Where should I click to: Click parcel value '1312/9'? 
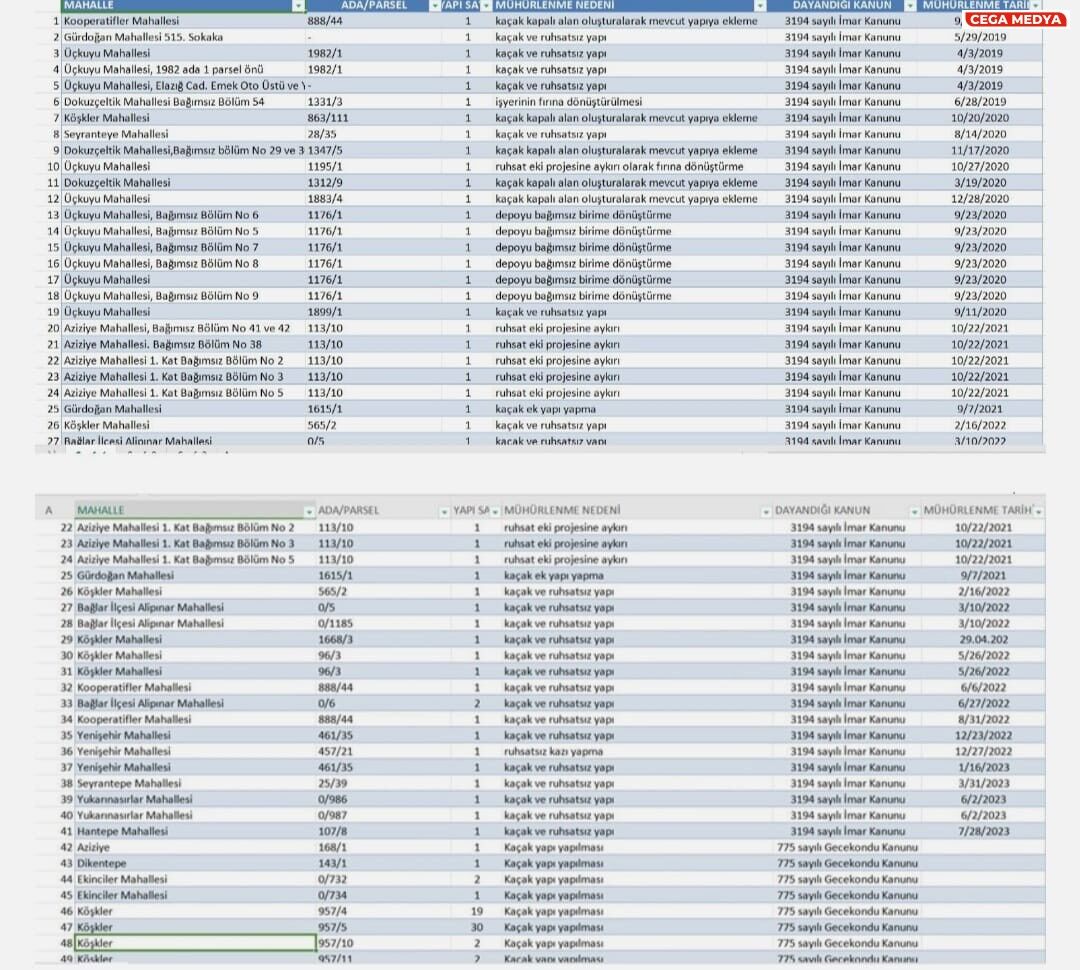(x=325, y=183)
